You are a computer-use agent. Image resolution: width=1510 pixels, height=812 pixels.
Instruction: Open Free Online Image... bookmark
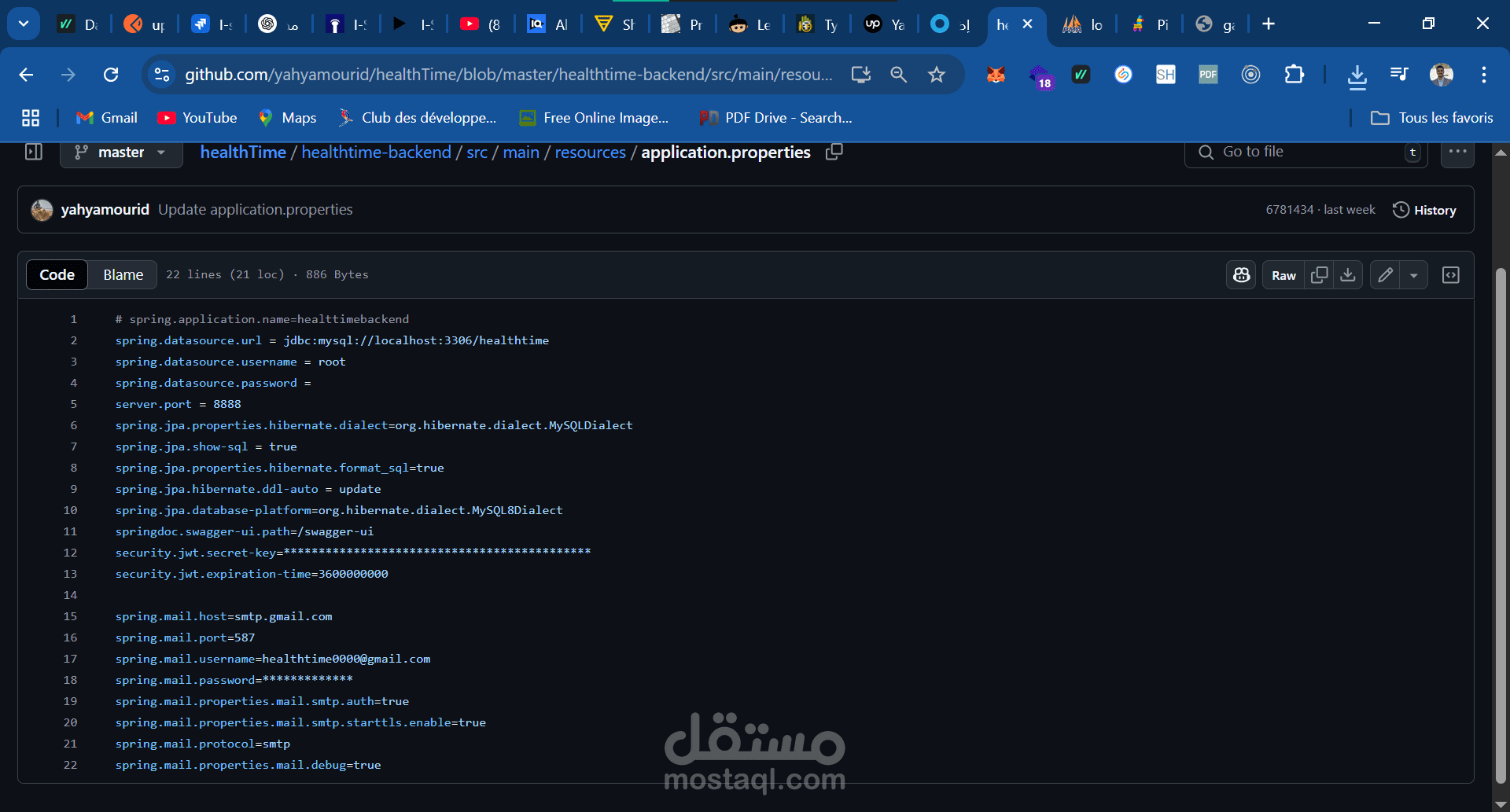[594, 118]
